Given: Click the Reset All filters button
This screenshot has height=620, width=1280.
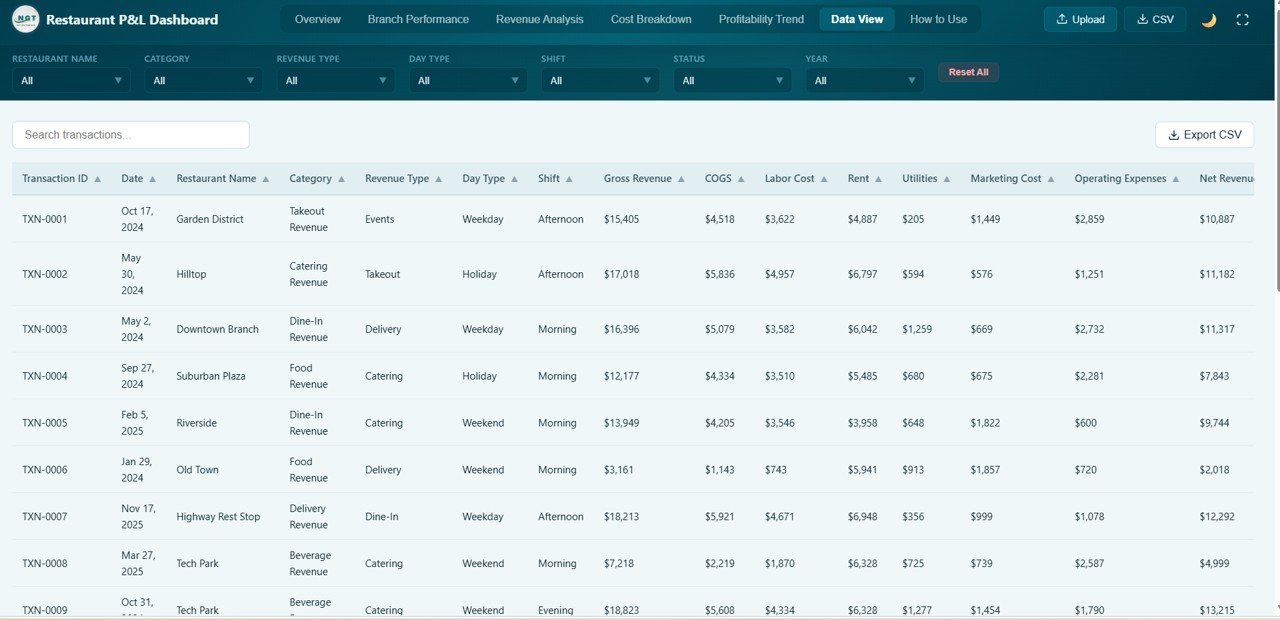Looking at the screenshot, I should coord(967,71).
